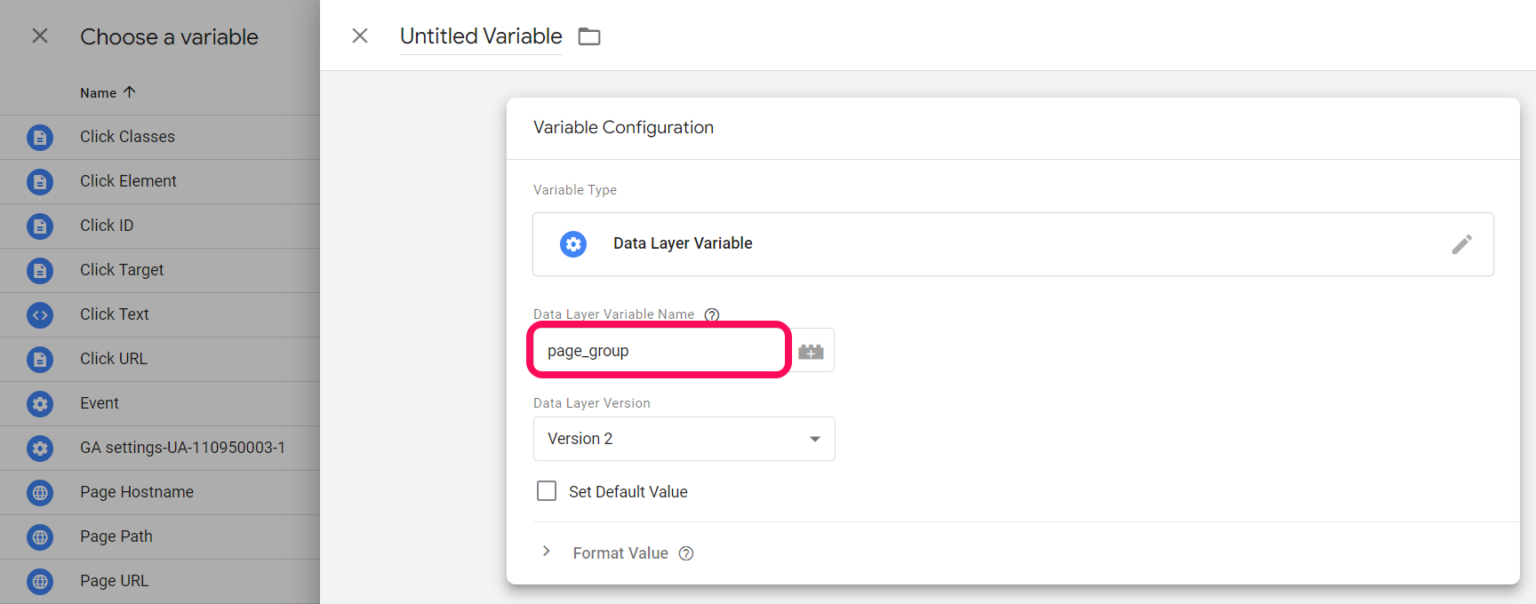The height and width of the screenshot is (604, 1536).
Task: Open the Data Layer Variable Name help tooltip
Action: click(x=711, y=314)
